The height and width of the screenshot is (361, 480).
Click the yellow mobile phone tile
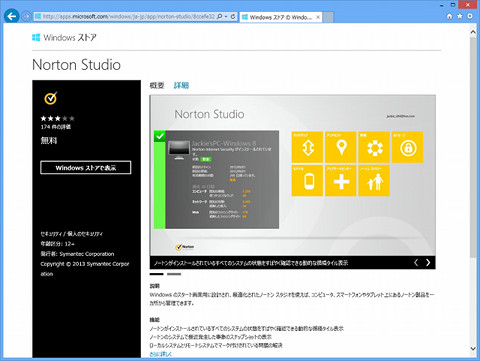pyautogui.click(x=307, y=181)
